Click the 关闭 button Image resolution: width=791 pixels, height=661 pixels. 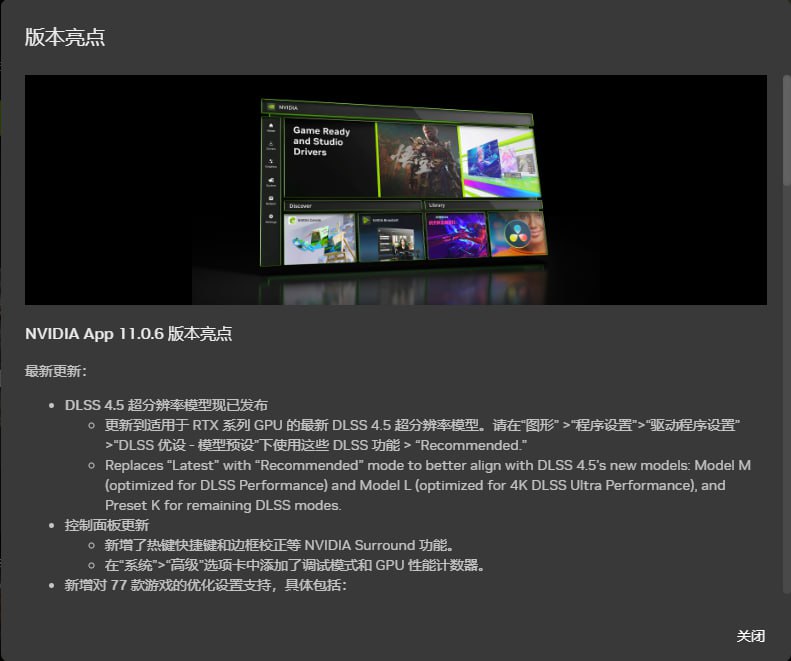750,636
